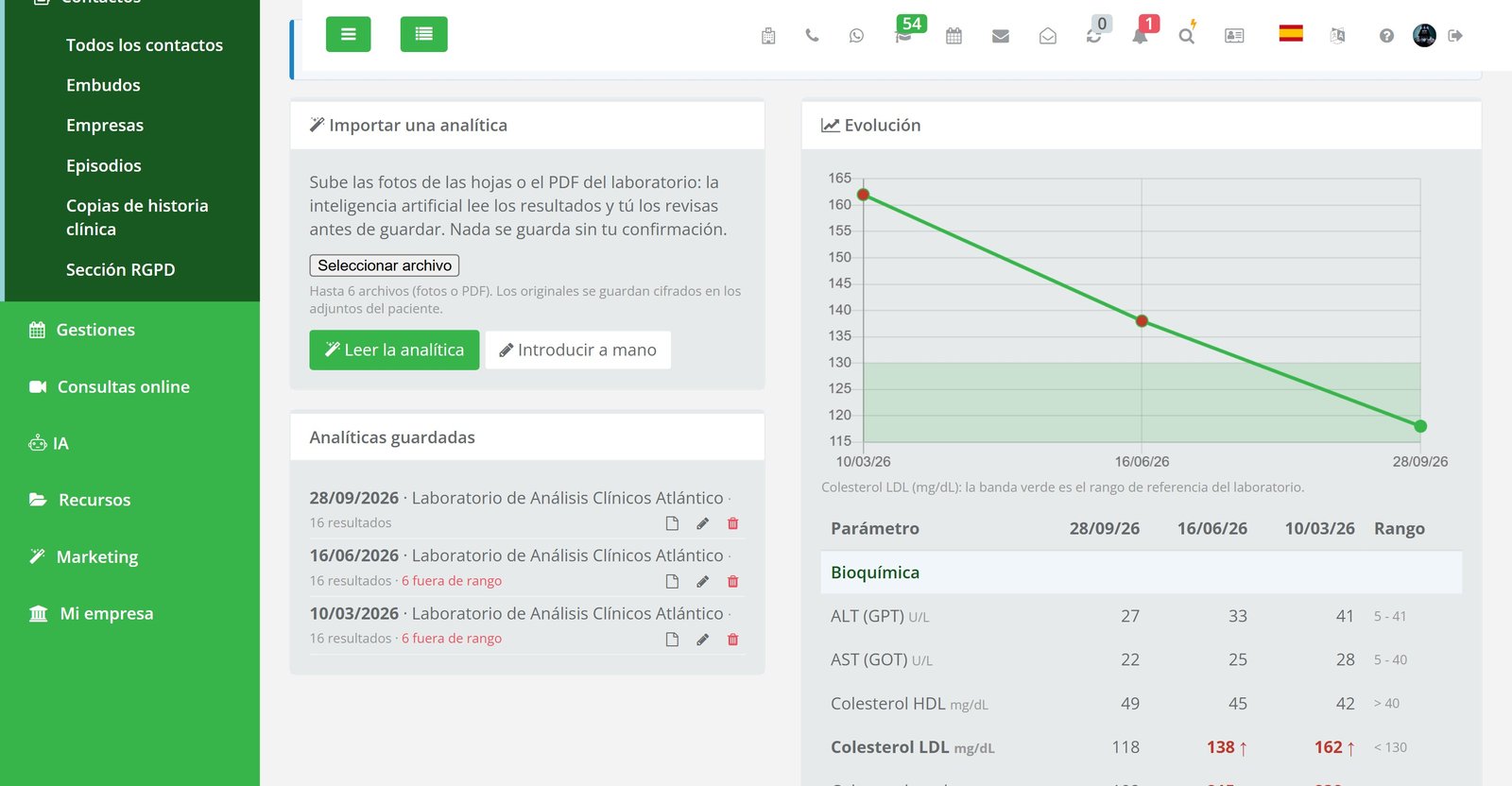
Task: Open the WhatsApp icon in the toolbar
Action: pyautogui.click(x=856, y=36)
